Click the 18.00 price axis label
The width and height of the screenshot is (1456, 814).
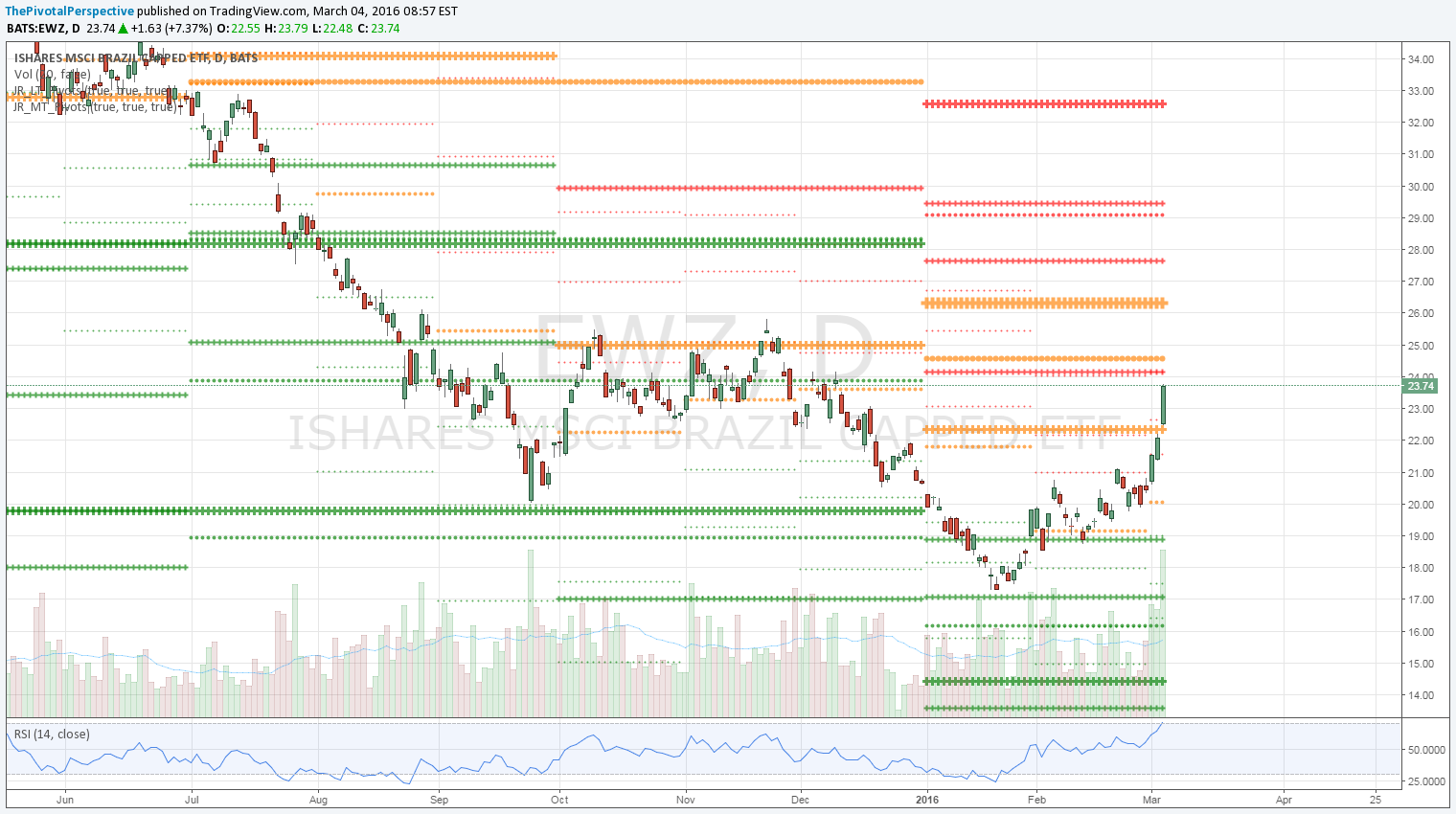(1421, 568)
